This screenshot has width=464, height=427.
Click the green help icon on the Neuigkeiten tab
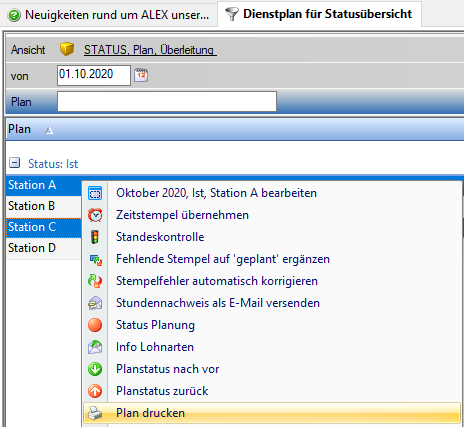(14, 15)
